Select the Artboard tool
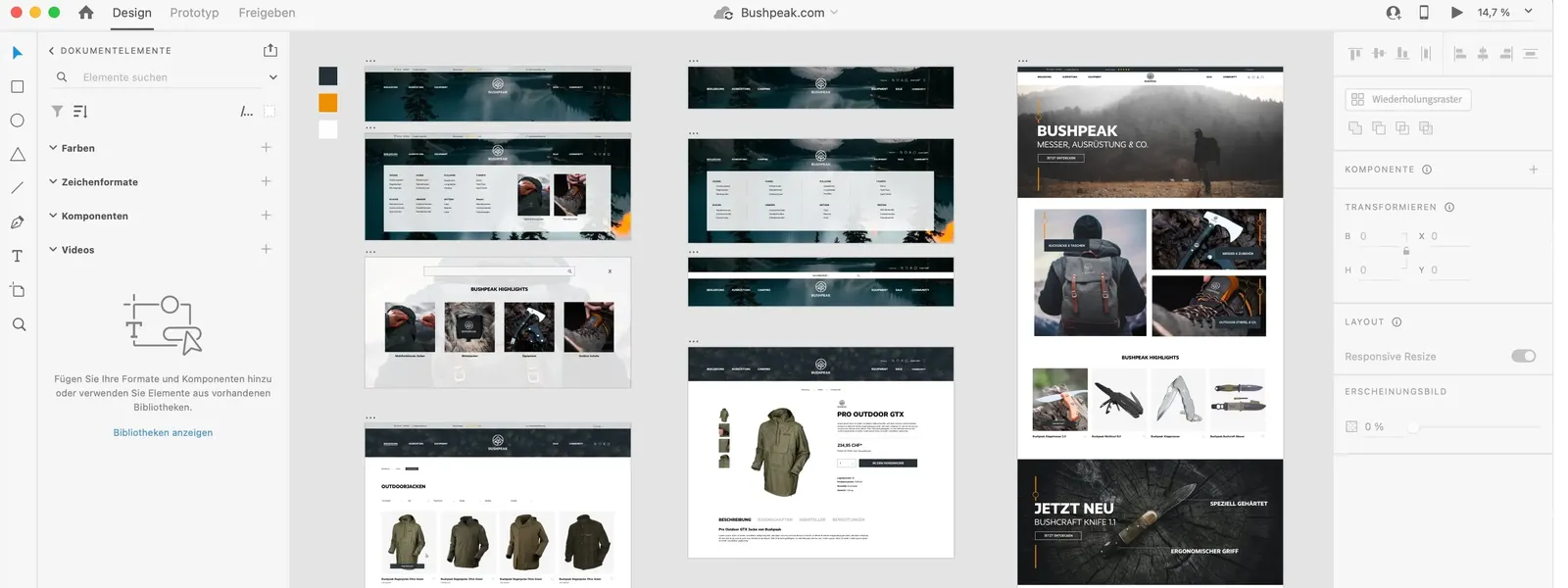The width and height of the screenshot is (1568, 588). [18, 290]
